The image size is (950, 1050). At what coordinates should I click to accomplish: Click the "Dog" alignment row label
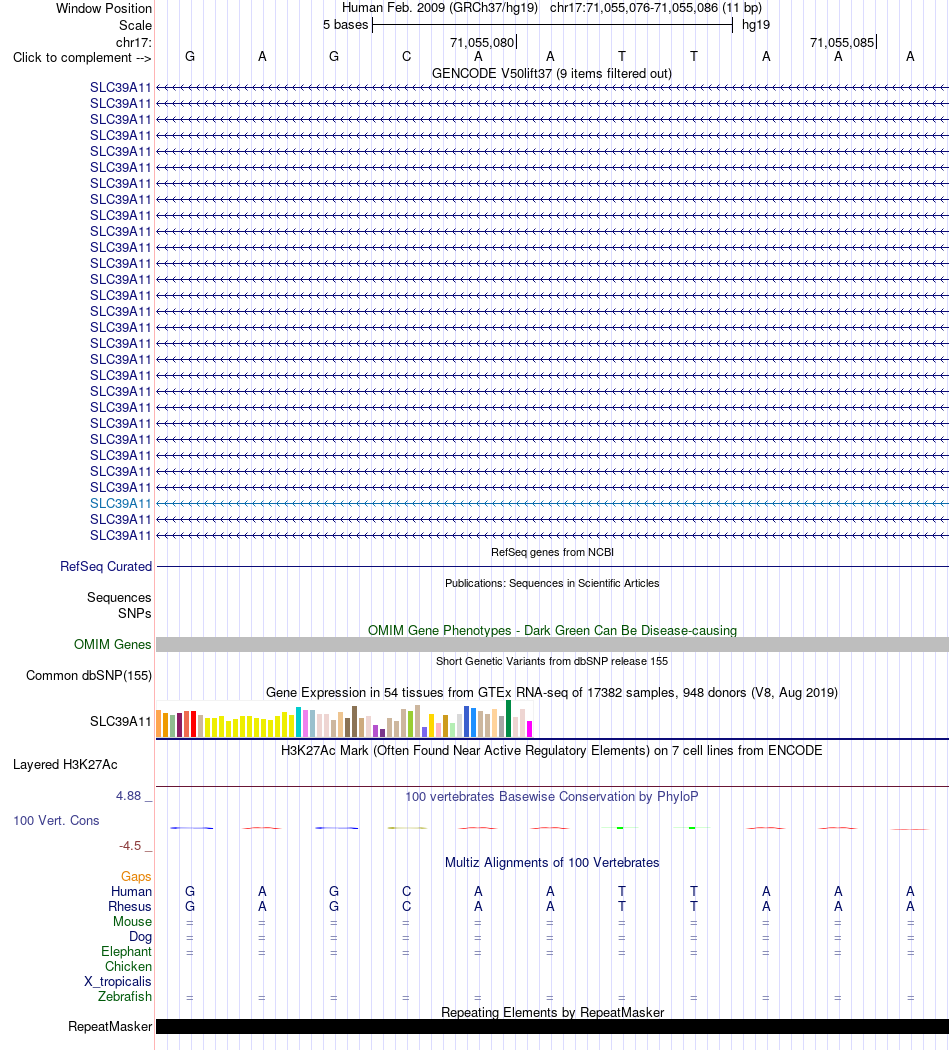141,937
